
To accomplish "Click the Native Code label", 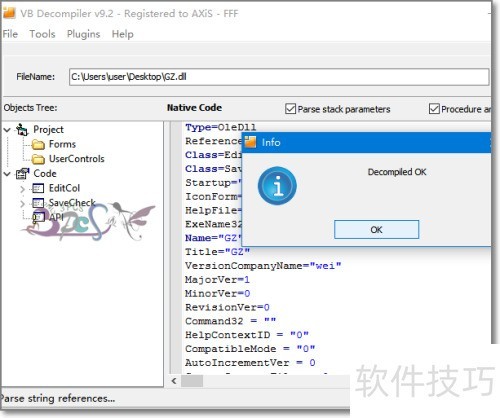I will (194, 108).
